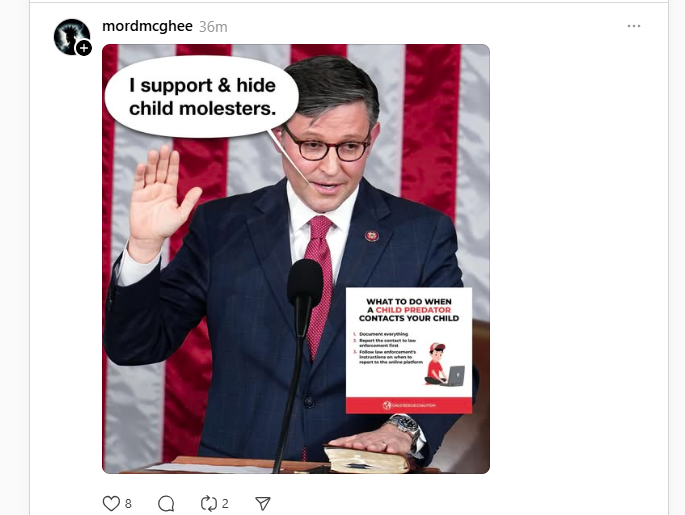Follow mordmcghee via the plus badge
Viewport: 685px width, 515px height.
[x=84, y=48]
